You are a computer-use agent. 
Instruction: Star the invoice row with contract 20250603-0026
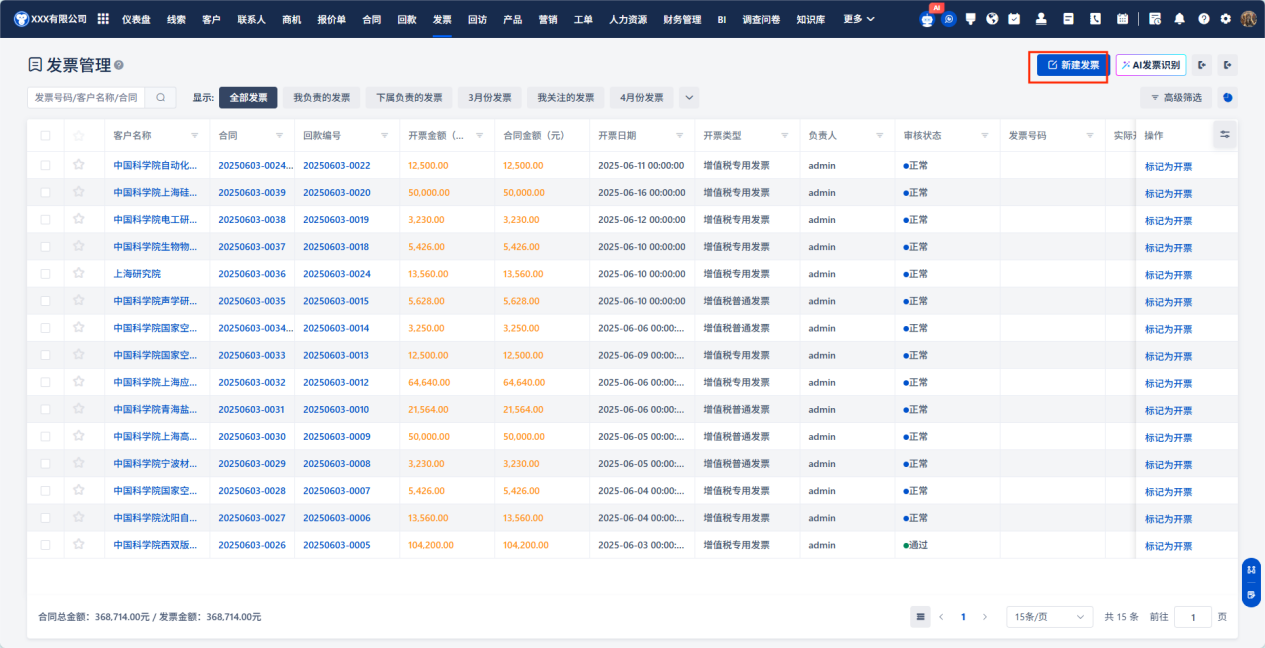79,545
